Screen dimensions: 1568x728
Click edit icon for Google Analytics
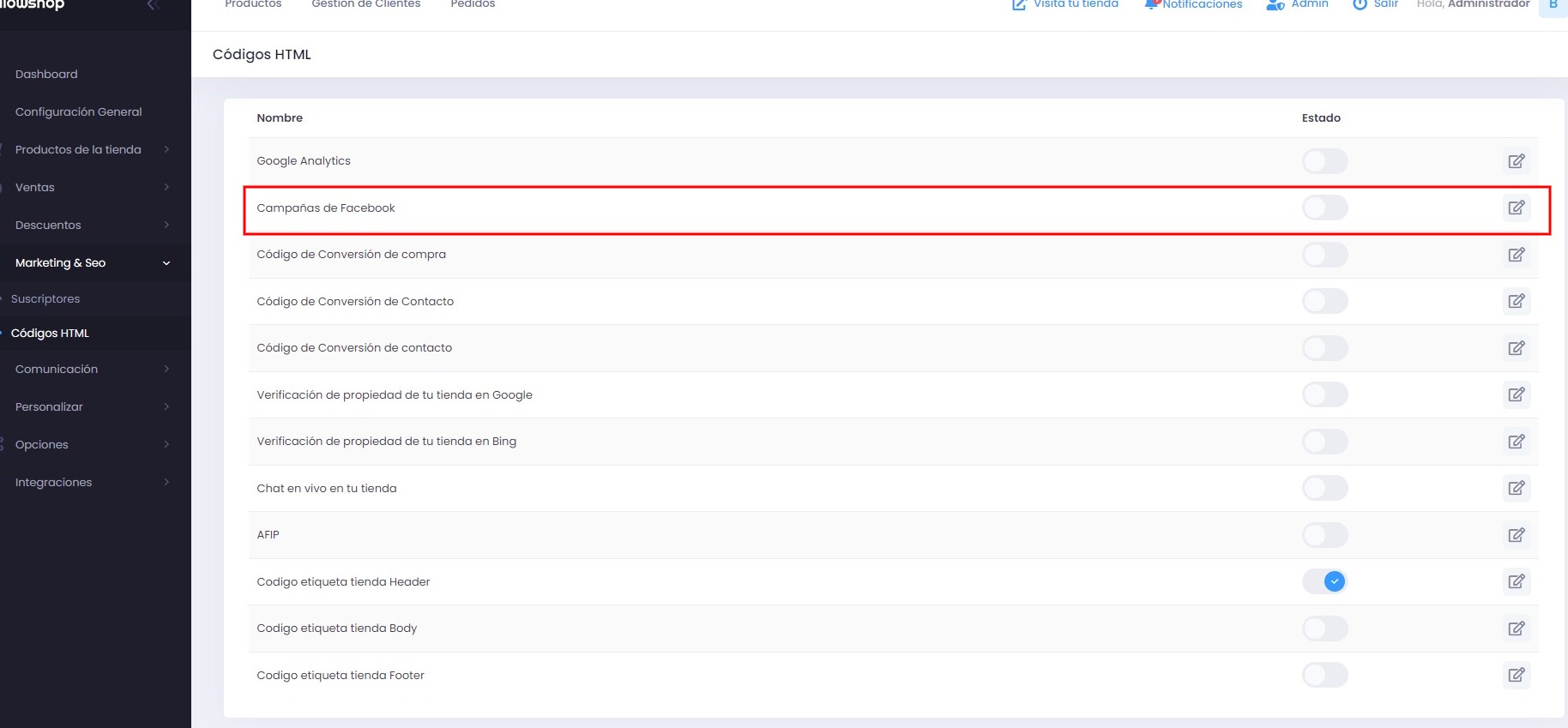tap(1516, 161)
